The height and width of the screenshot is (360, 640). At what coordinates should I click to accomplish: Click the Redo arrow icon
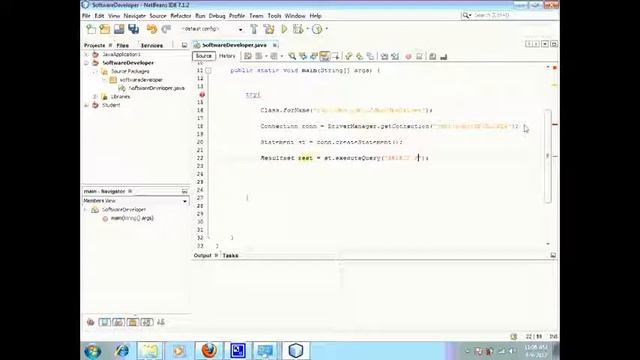[x=166, y=29]
